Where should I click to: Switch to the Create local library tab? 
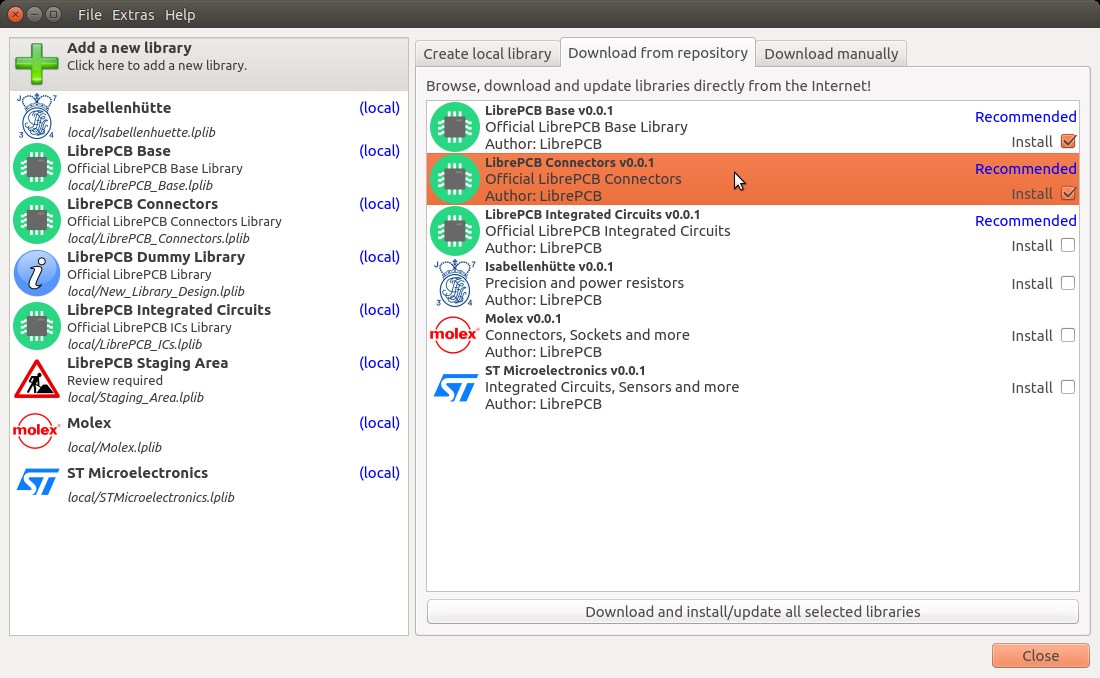[487, 54]
